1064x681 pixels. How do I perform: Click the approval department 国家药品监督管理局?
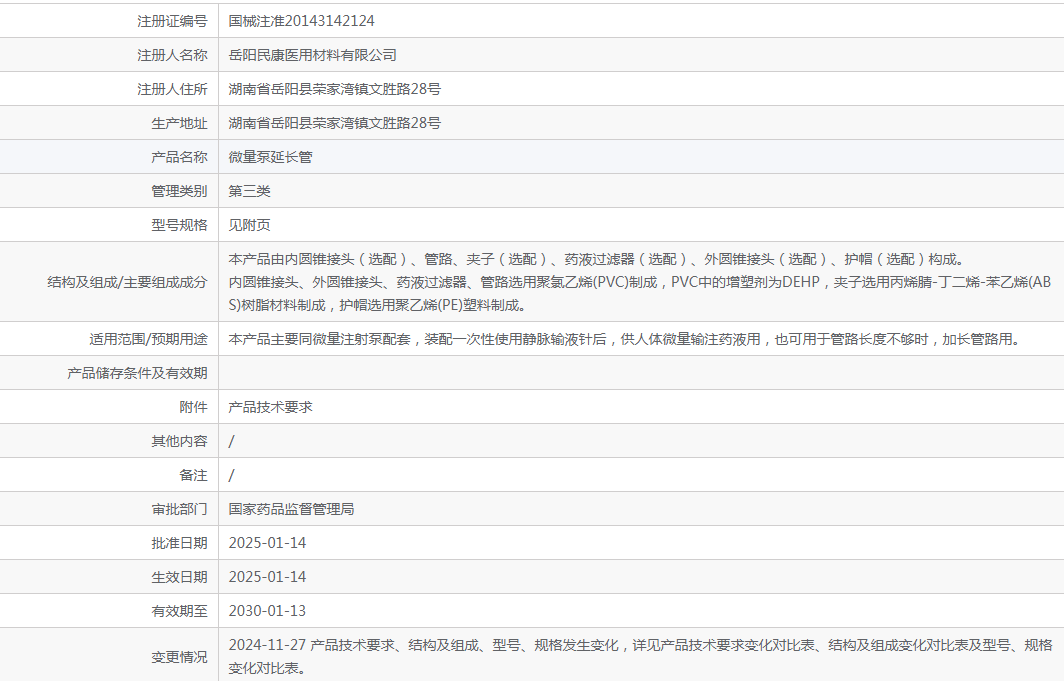pyautogui.click(x=291, y=509)
